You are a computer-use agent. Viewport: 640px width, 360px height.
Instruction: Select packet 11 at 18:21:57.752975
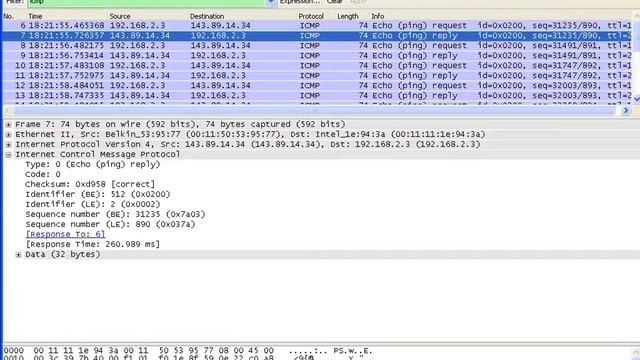tap(318, 76)
